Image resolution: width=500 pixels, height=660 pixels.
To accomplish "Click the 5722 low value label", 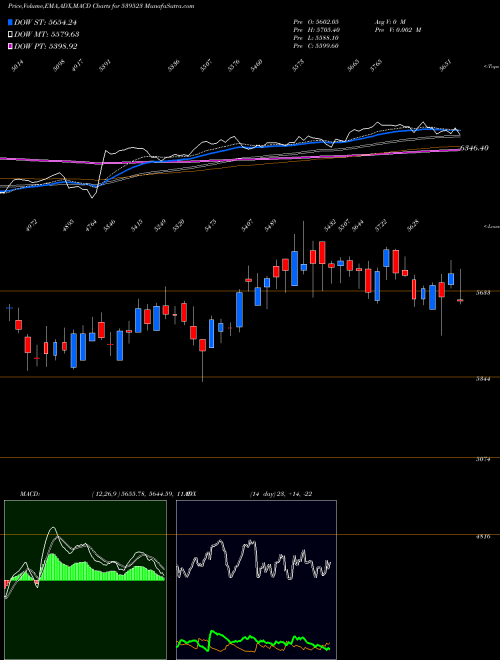I will pos(381,226).
